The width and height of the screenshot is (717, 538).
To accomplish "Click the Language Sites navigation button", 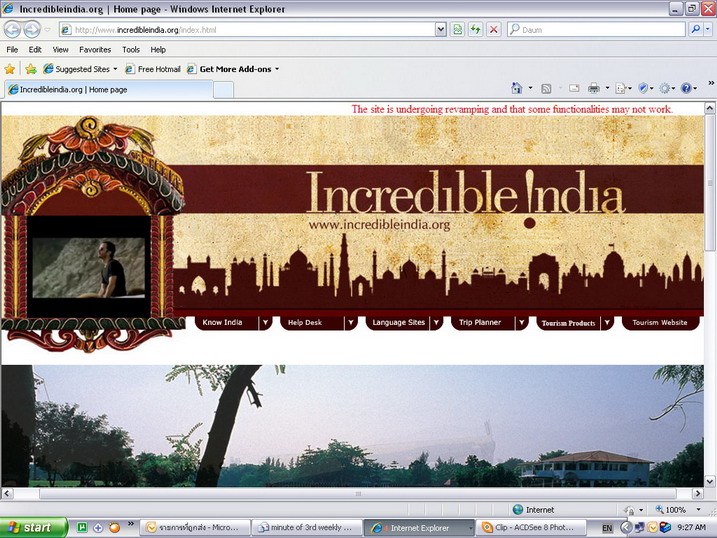I will [398, 322].
